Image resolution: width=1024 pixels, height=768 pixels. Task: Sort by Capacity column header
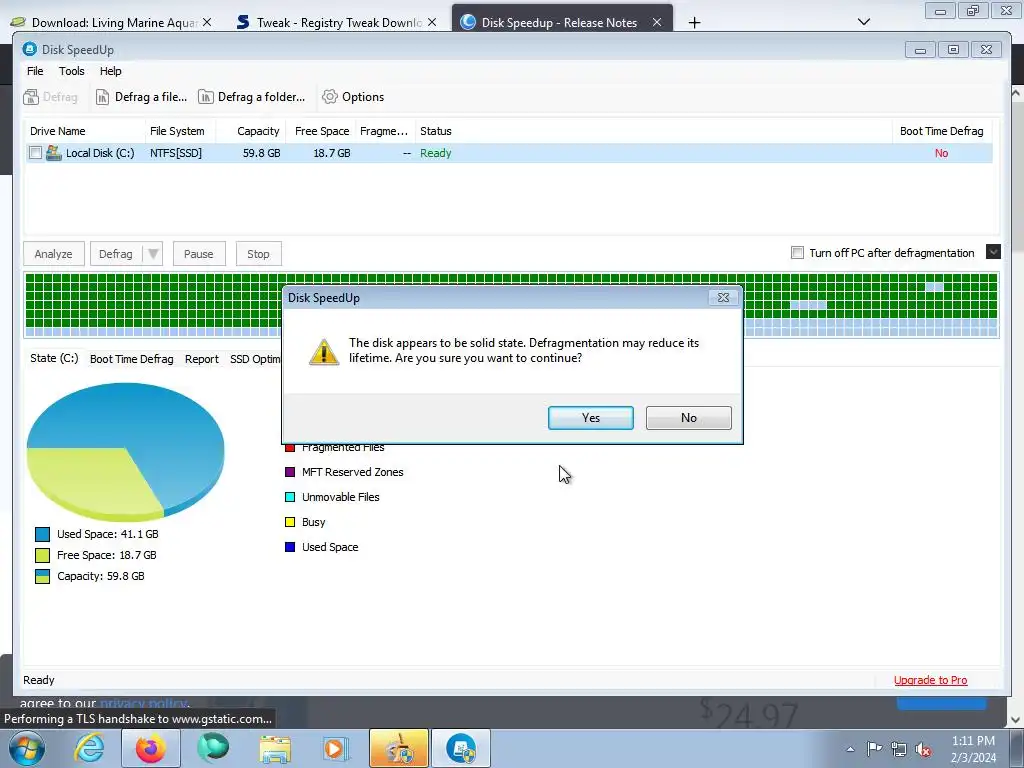point(257,131)
